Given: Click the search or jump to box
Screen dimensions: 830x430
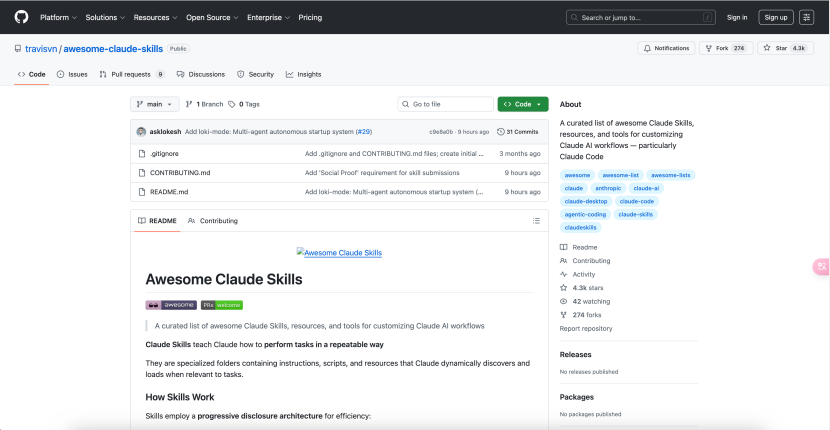Looking at the screenshot, I should 641,17.
